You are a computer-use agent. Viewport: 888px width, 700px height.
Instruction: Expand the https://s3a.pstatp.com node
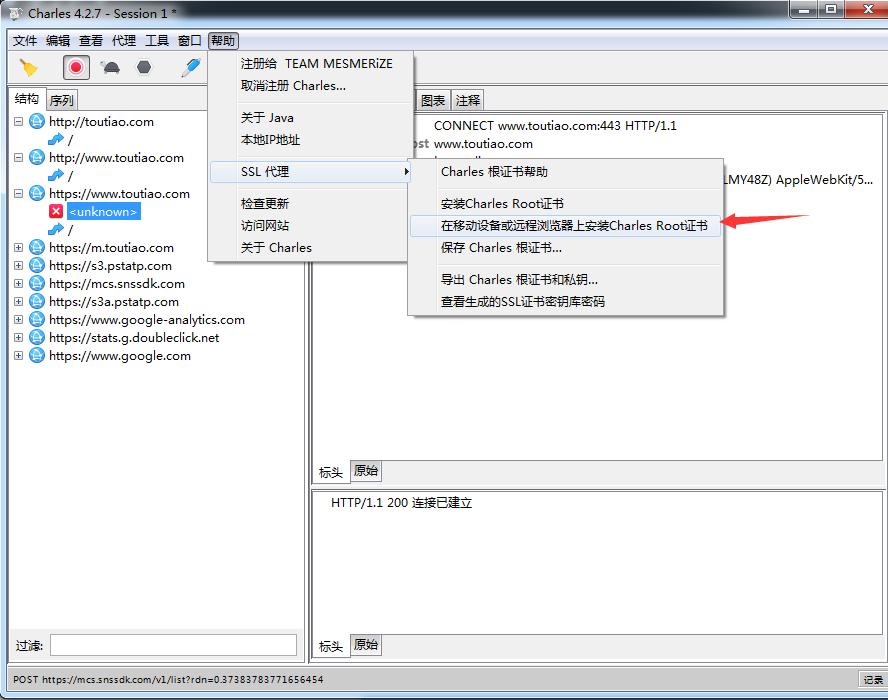pyautogui.click(x=19, y=301)
